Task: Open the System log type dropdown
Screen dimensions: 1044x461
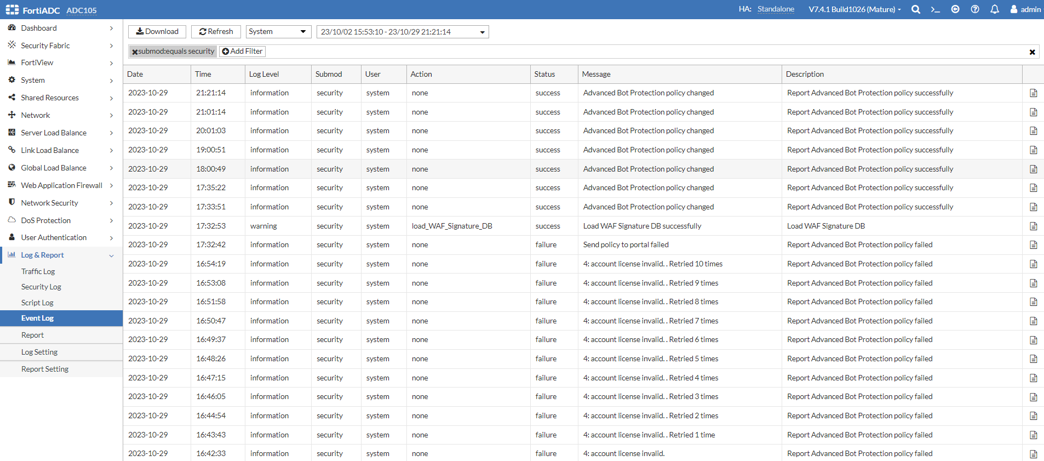Action: pyautogui.click(x=278, y=32)
